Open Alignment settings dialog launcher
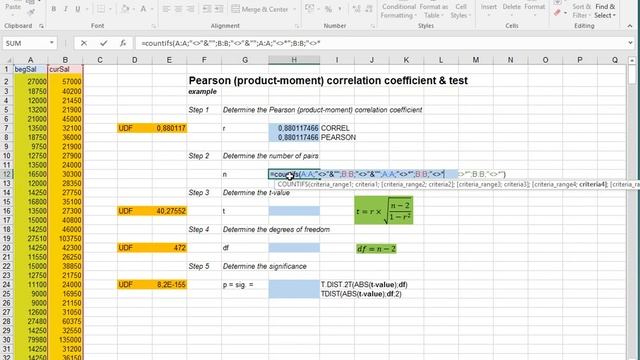 pos(297,26)
